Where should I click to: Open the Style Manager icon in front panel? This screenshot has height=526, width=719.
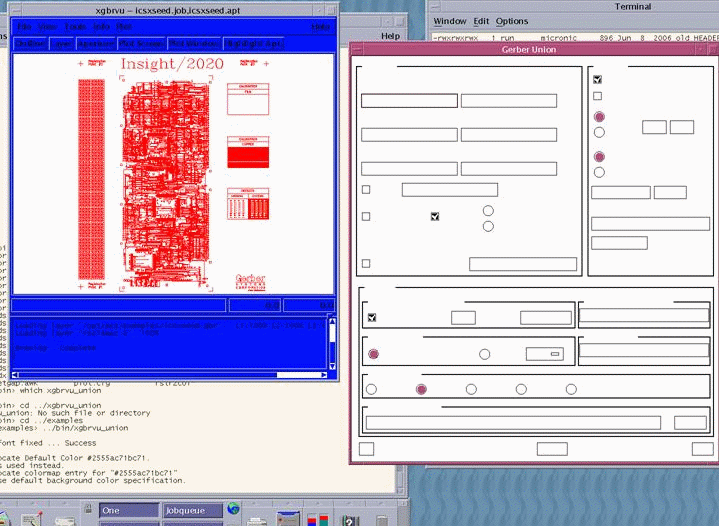click(288, 519)
